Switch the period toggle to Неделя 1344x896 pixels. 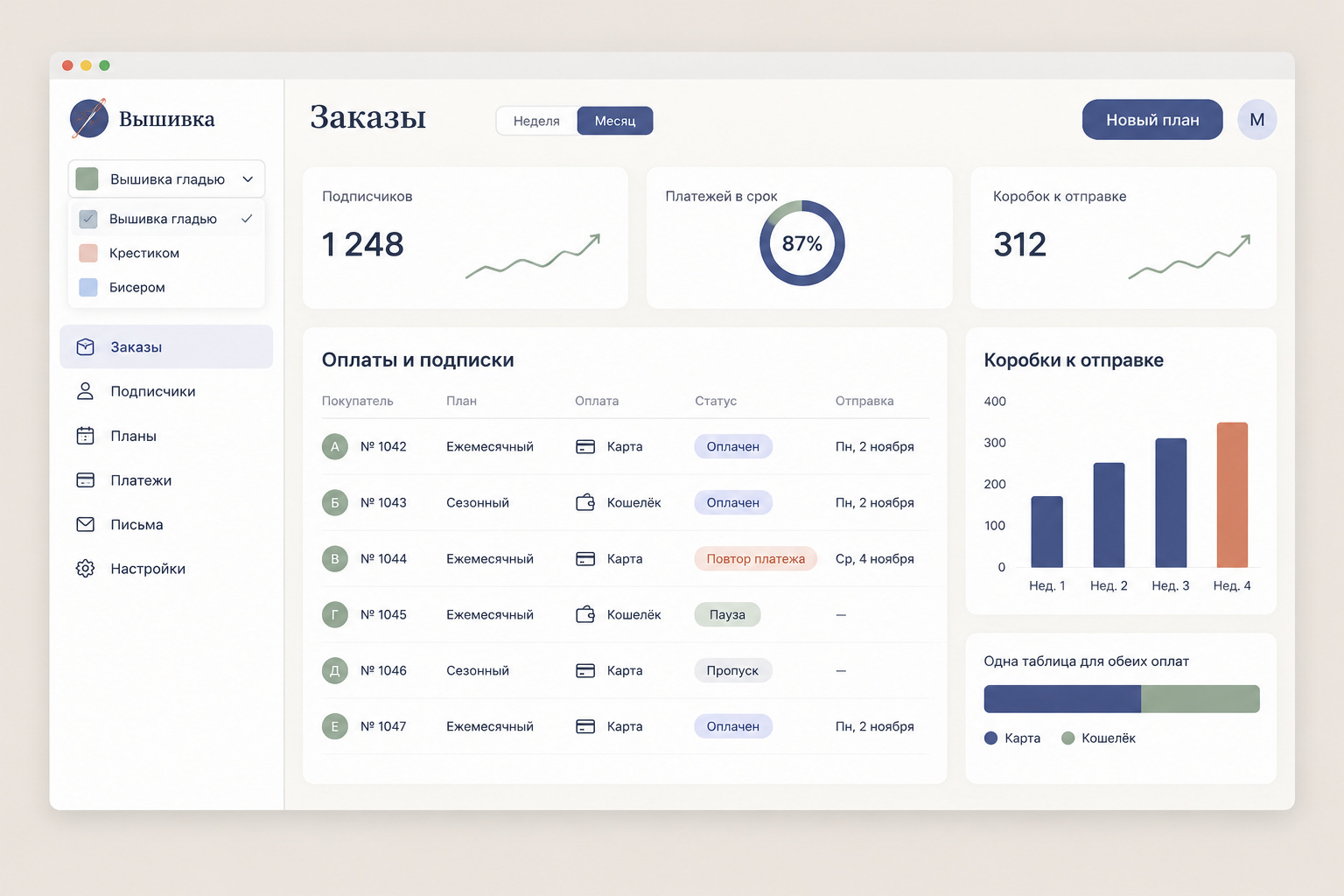(x=536, y=121)
